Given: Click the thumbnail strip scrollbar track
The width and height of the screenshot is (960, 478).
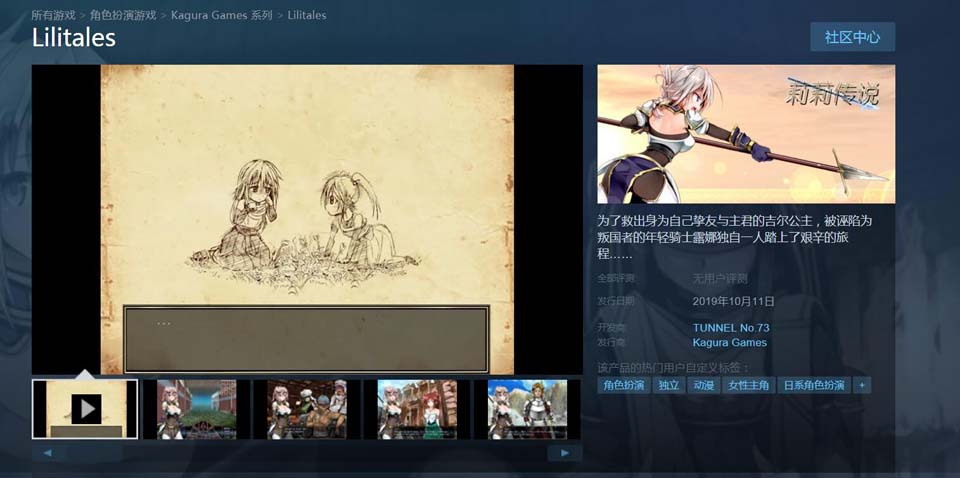Looking at the screenshot, I should (306, 453).
